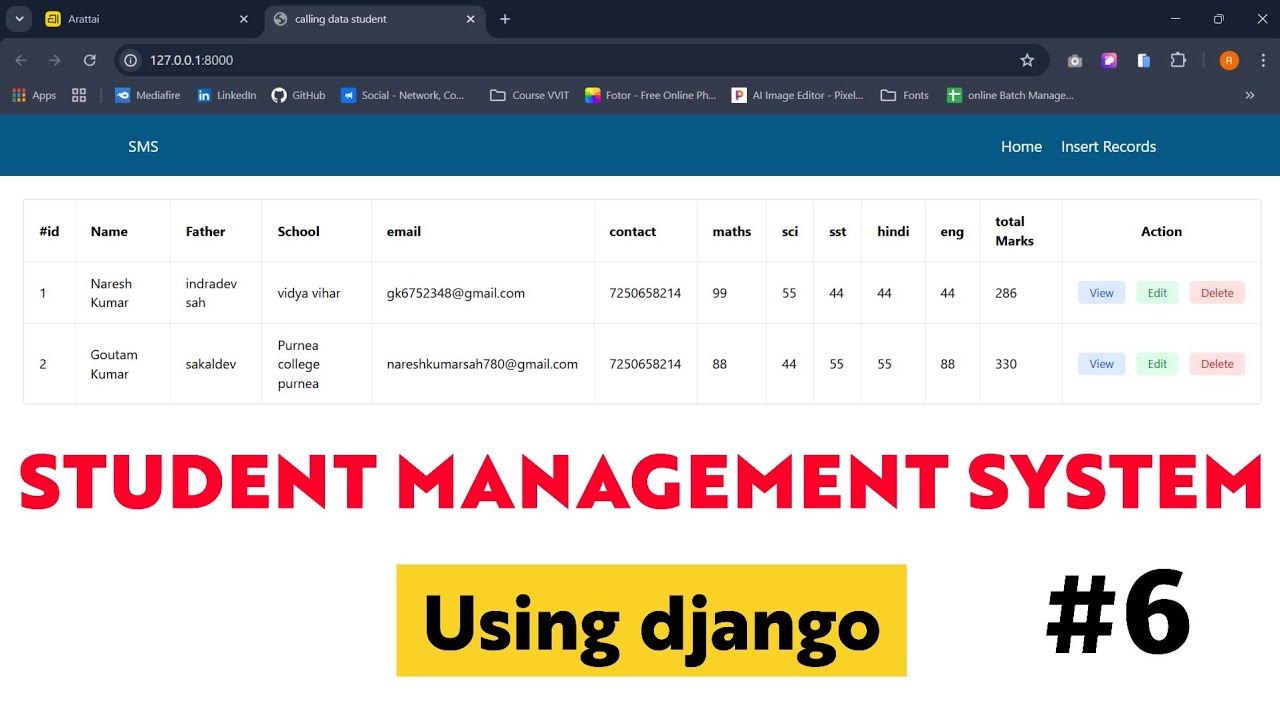Open the Mediafire bookmark

tap(150, 95)
